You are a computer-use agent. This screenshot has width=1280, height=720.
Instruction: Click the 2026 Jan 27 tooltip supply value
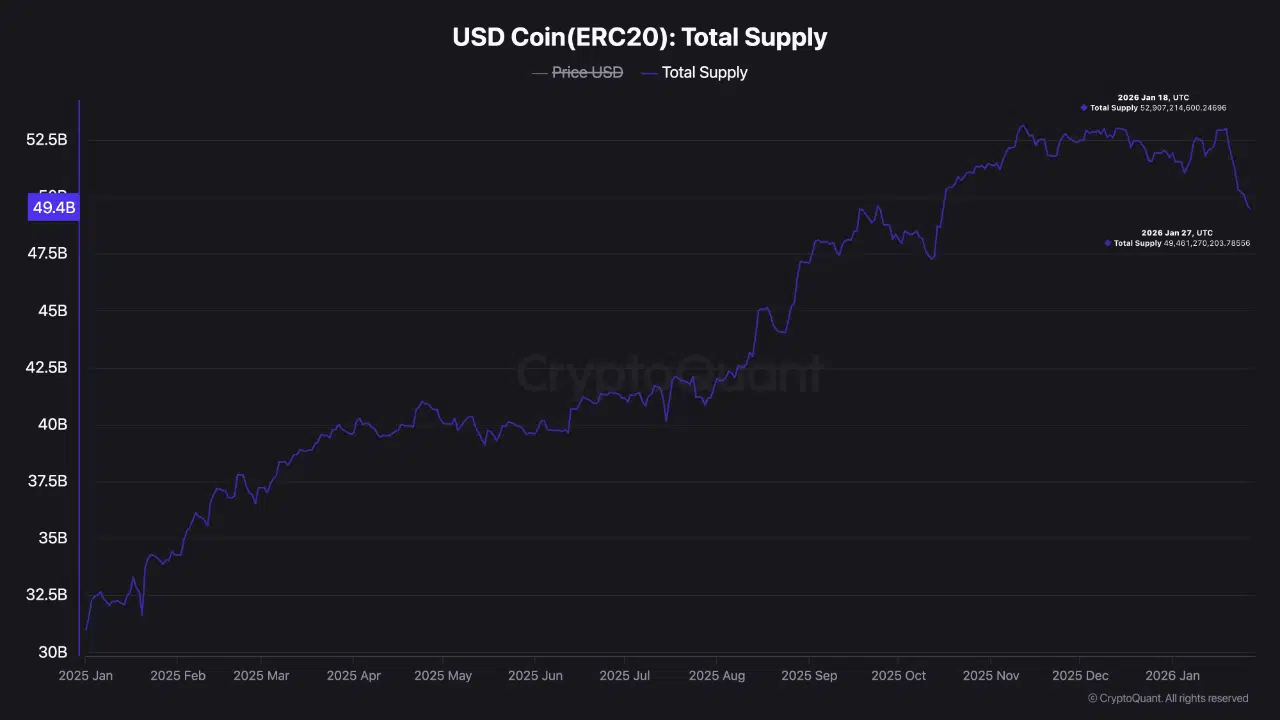point(1207,243)
